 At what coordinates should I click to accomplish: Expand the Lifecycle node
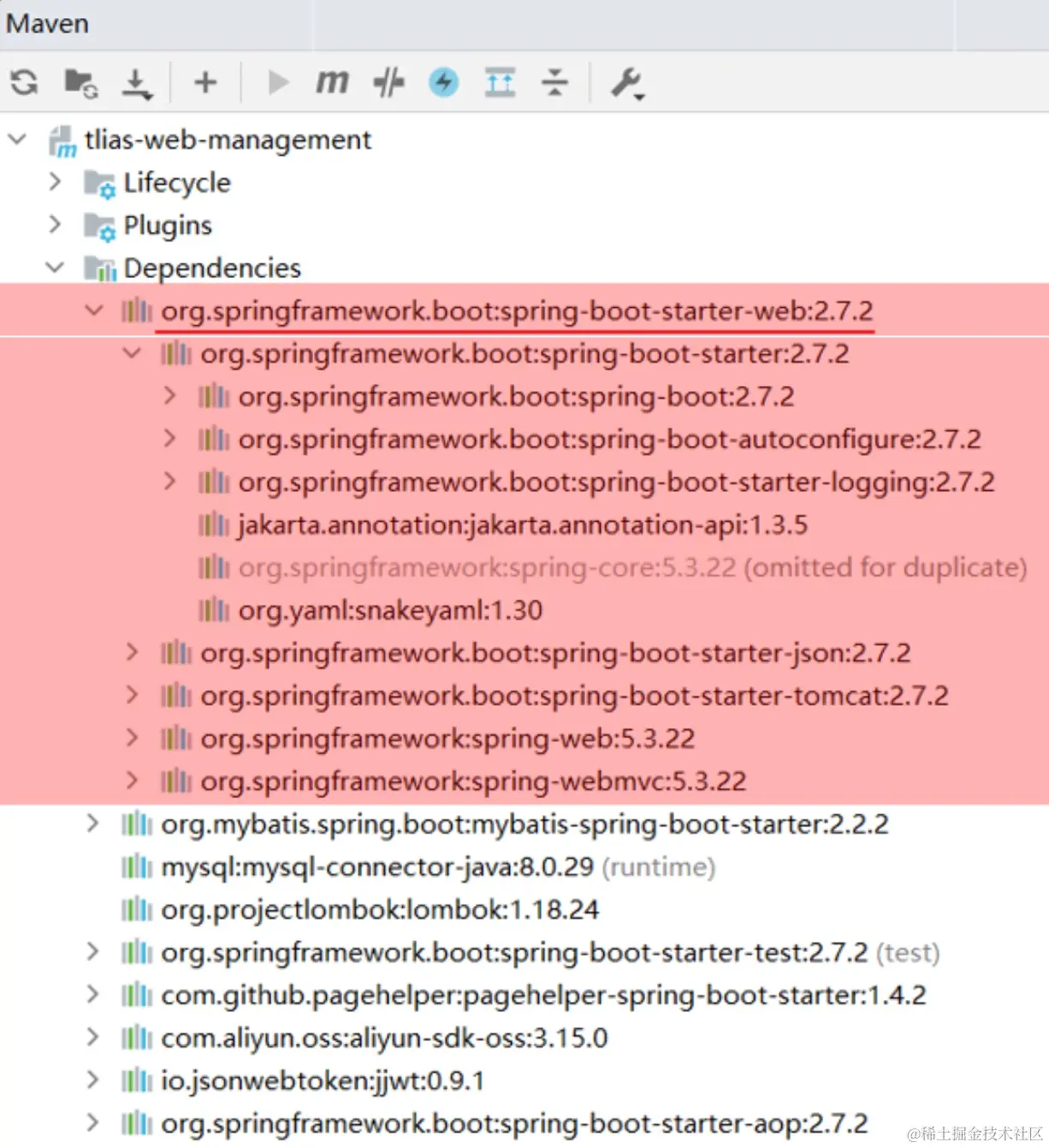coord(56,182)
